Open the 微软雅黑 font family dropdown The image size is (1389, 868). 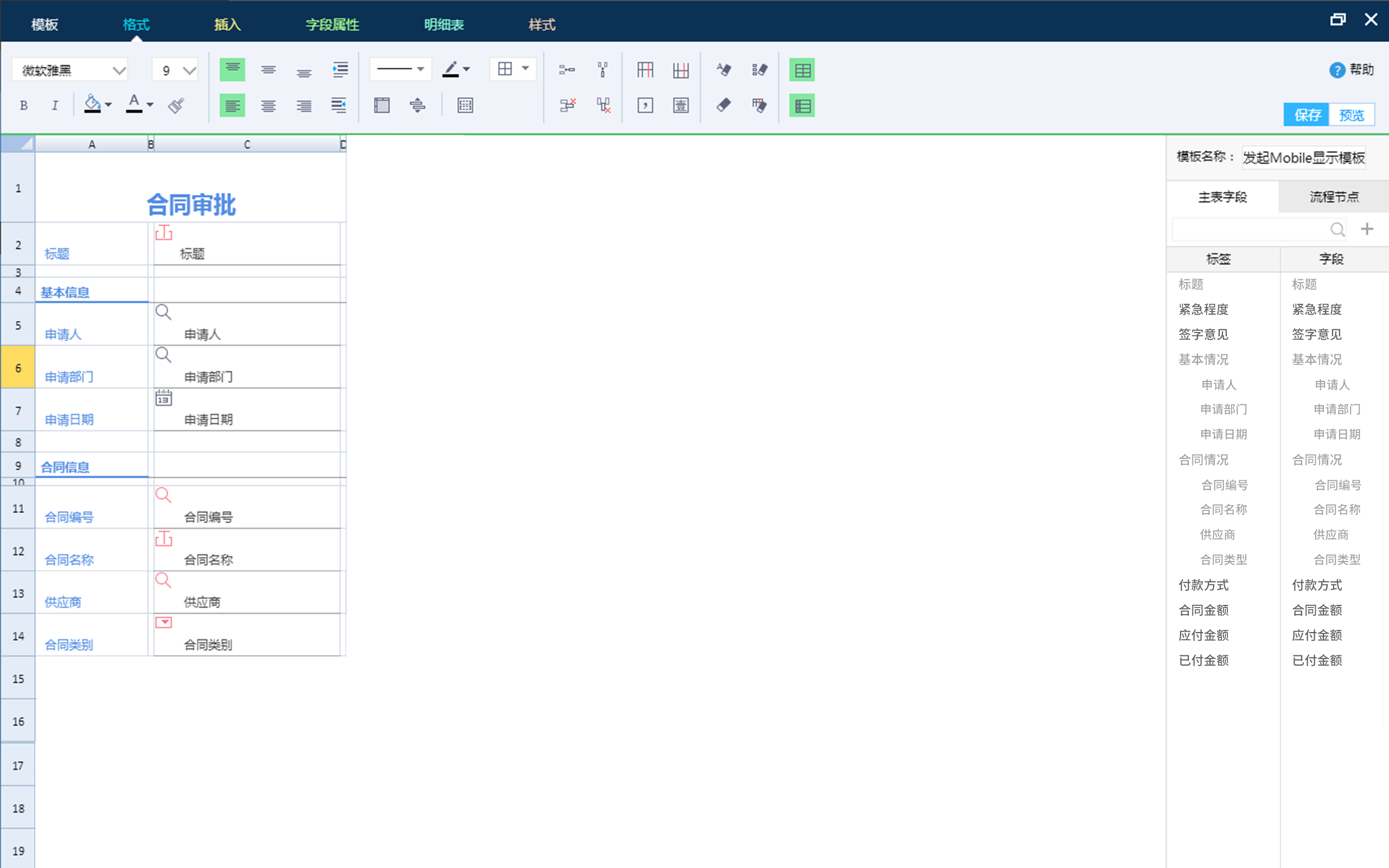click(119, 71)
